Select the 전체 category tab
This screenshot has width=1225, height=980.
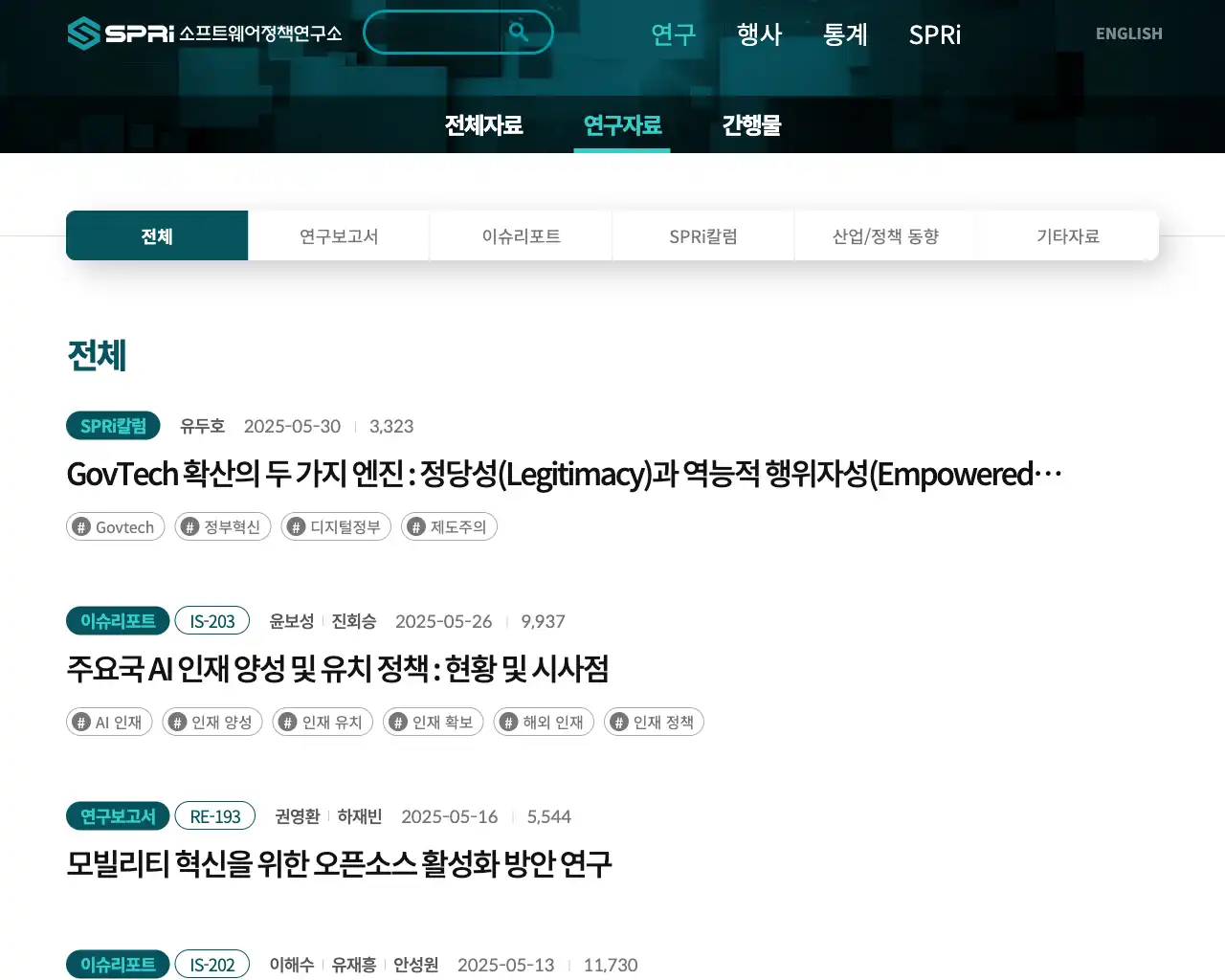pos(157,235)
